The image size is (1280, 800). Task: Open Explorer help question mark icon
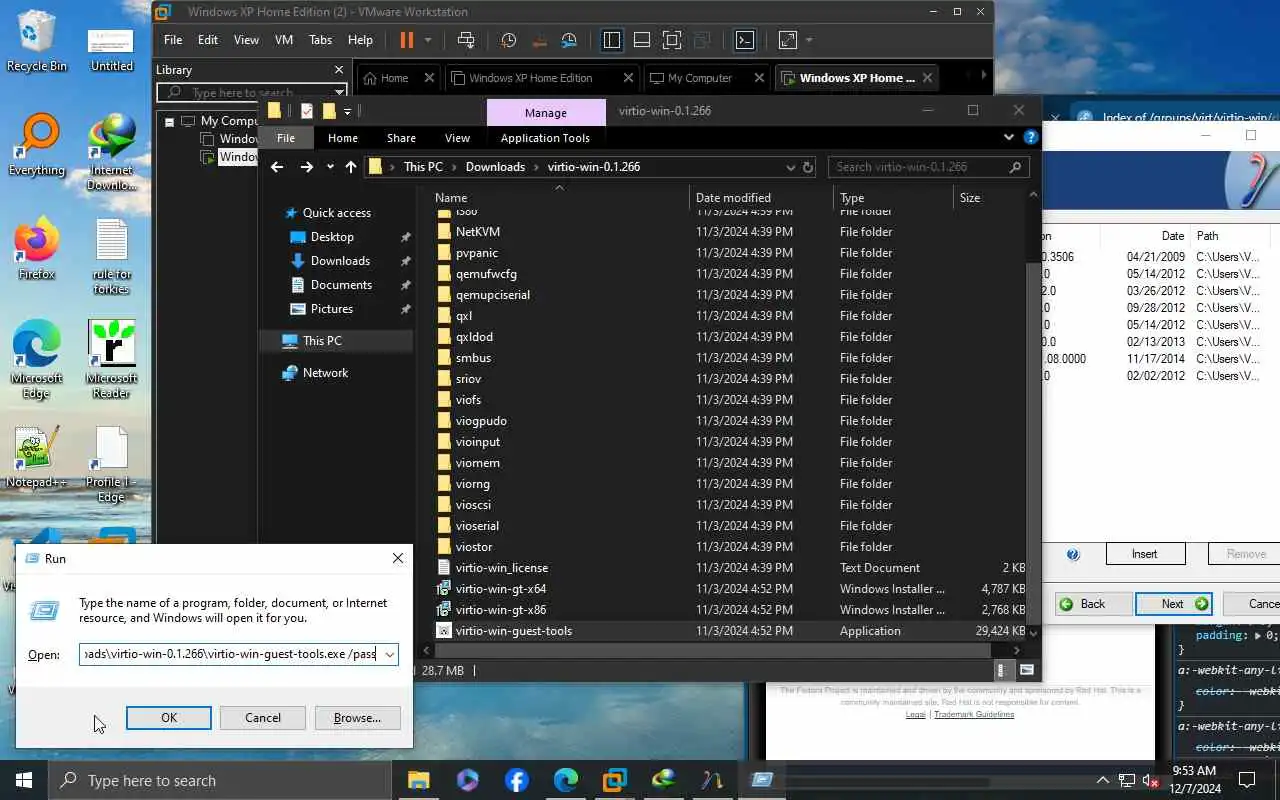coord(1030,138)
